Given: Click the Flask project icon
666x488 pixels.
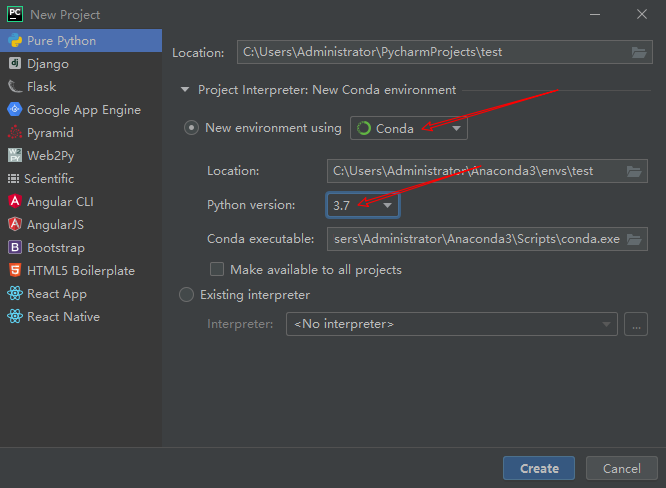Looking at the screenshot, I should point(15,87).
